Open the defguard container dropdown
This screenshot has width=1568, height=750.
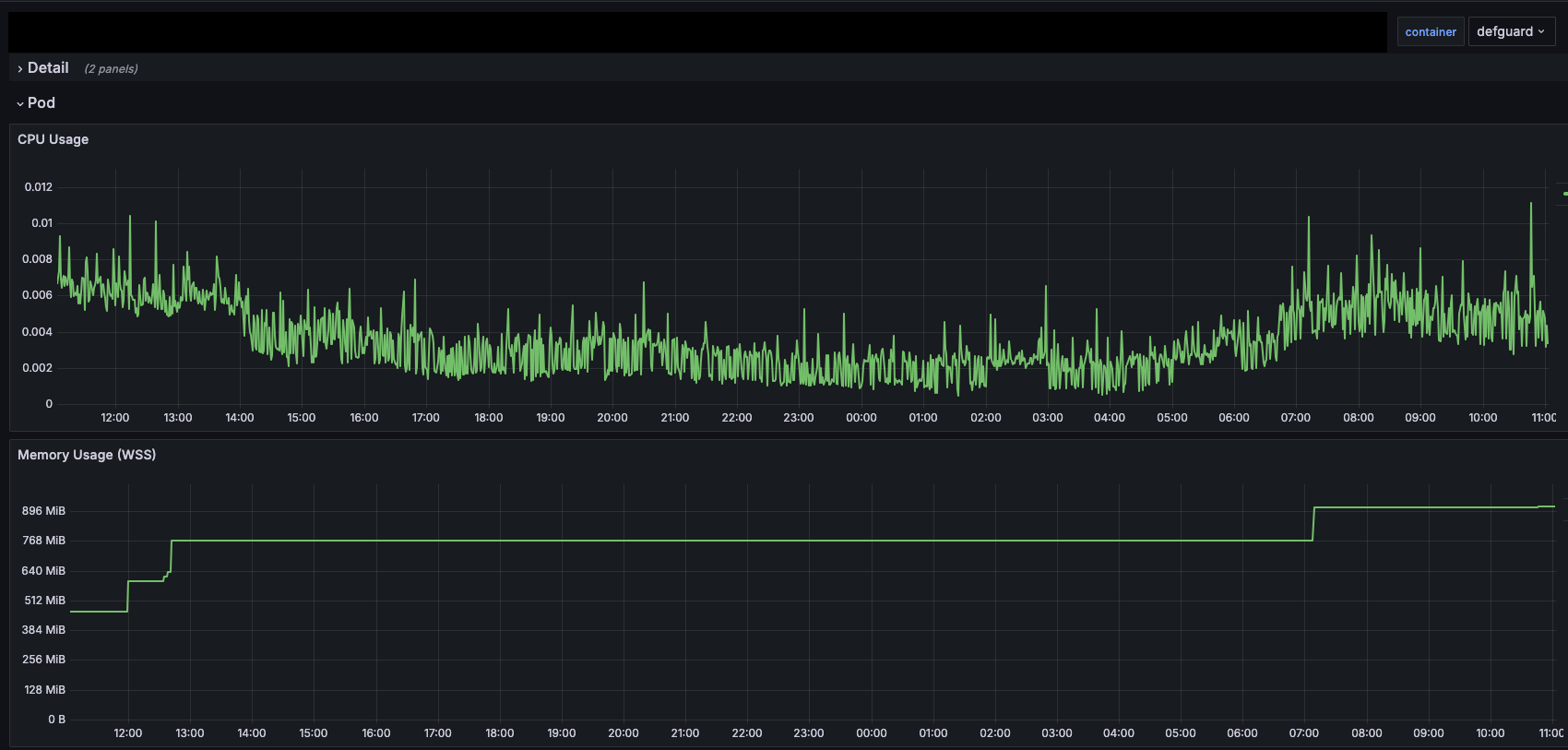(1511, 31)
